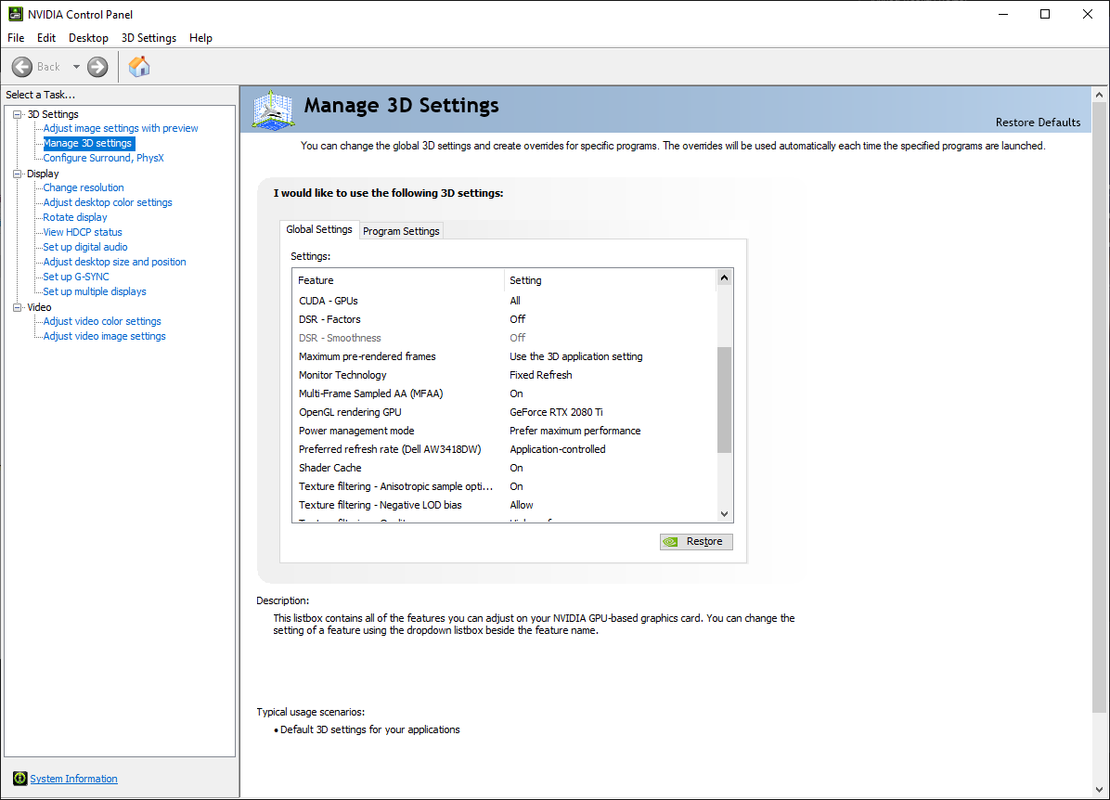Click the main page scroll down arrow
The height and width of the screenshot is (800, 1110).
tap(1099, 789)
